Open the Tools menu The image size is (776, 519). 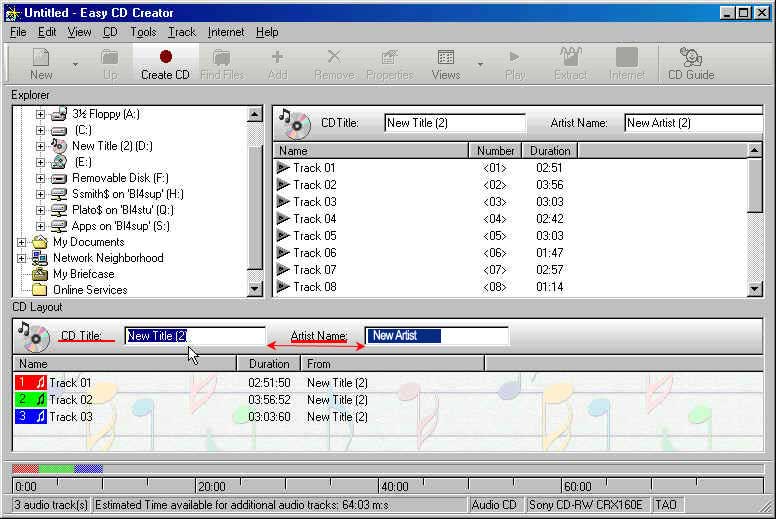[143, 32]
